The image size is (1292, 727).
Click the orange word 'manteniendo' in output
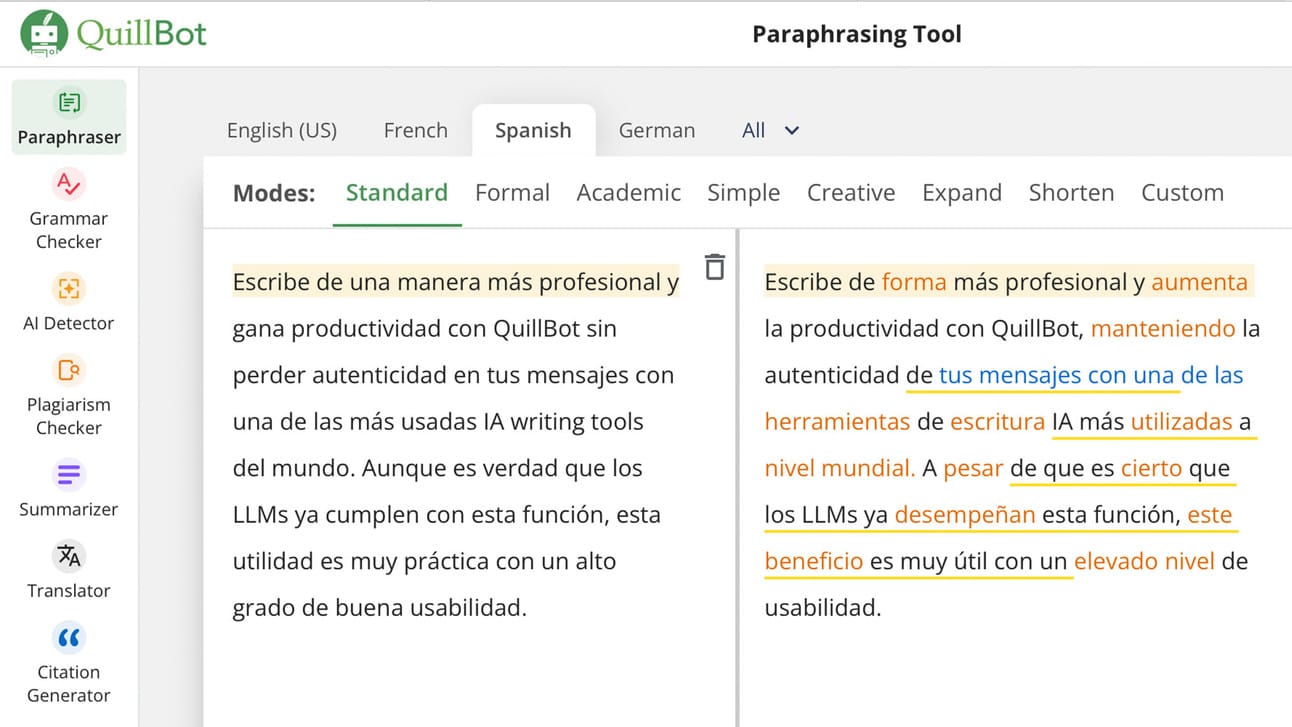1162,328
